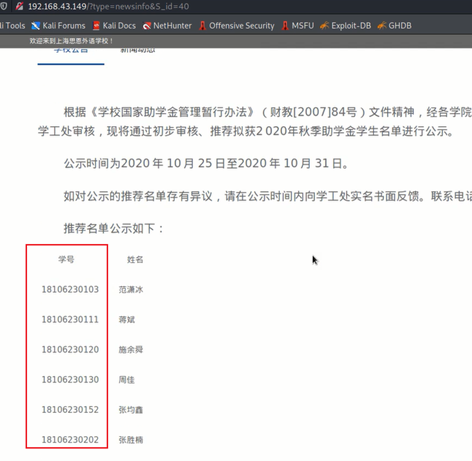472x461 pixels.
Task: Open the Kali Tools bookmark
Action: click(13, 26)
